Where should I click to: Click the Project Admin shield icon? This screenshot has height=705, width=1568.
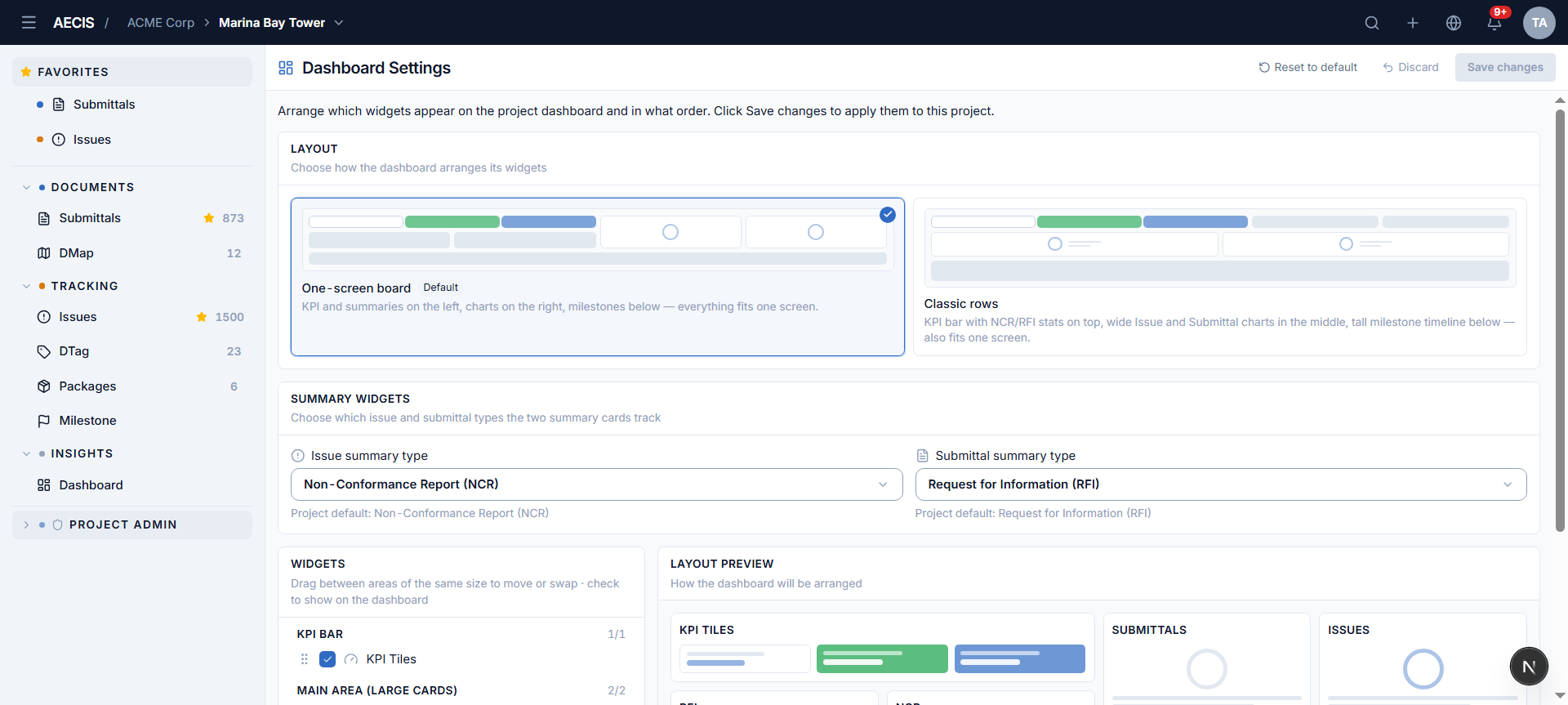[x=57, y=524]
